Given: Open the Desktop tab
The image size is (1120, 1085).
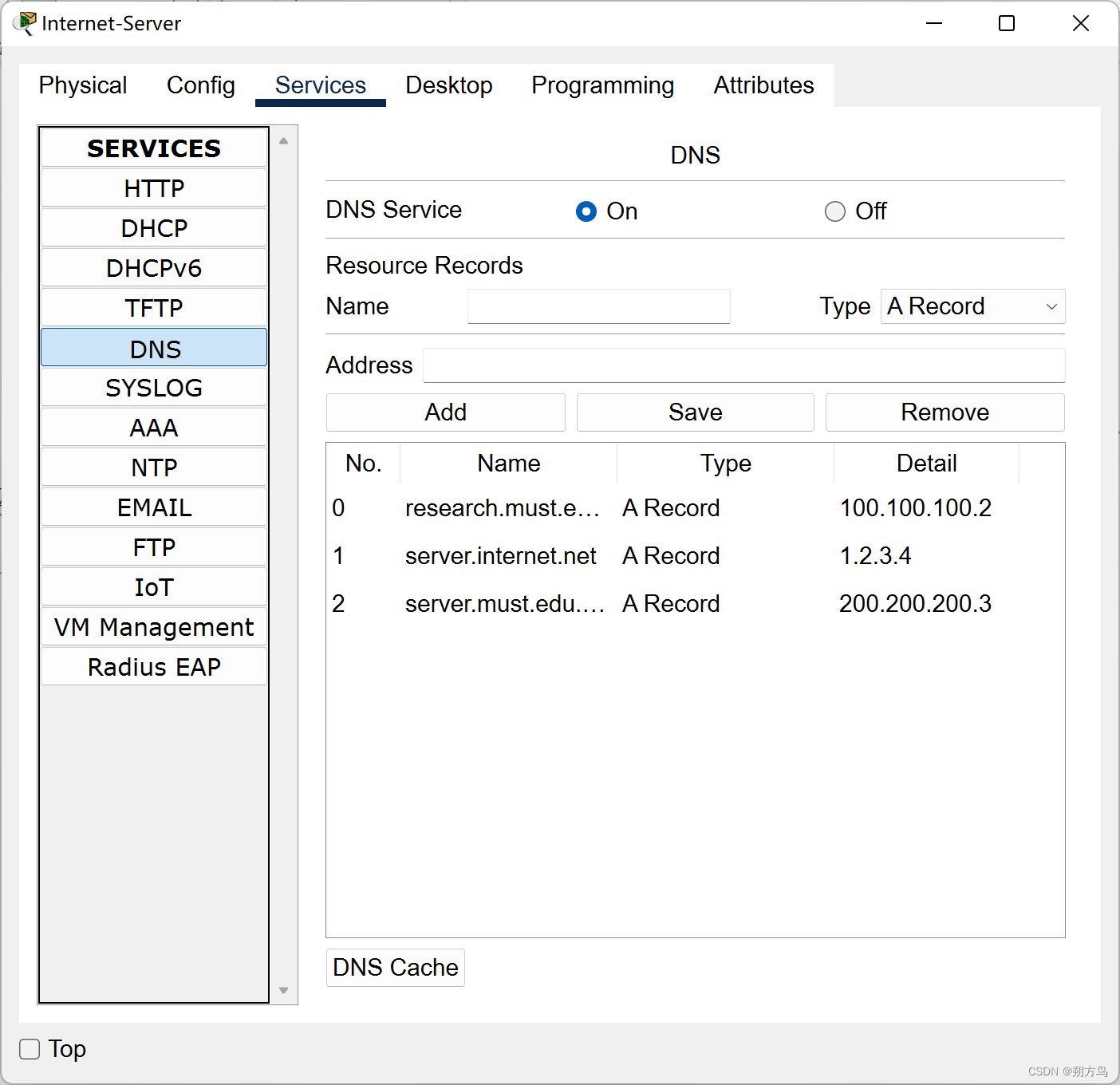Looking at the screenshot, I should point(449,85).
